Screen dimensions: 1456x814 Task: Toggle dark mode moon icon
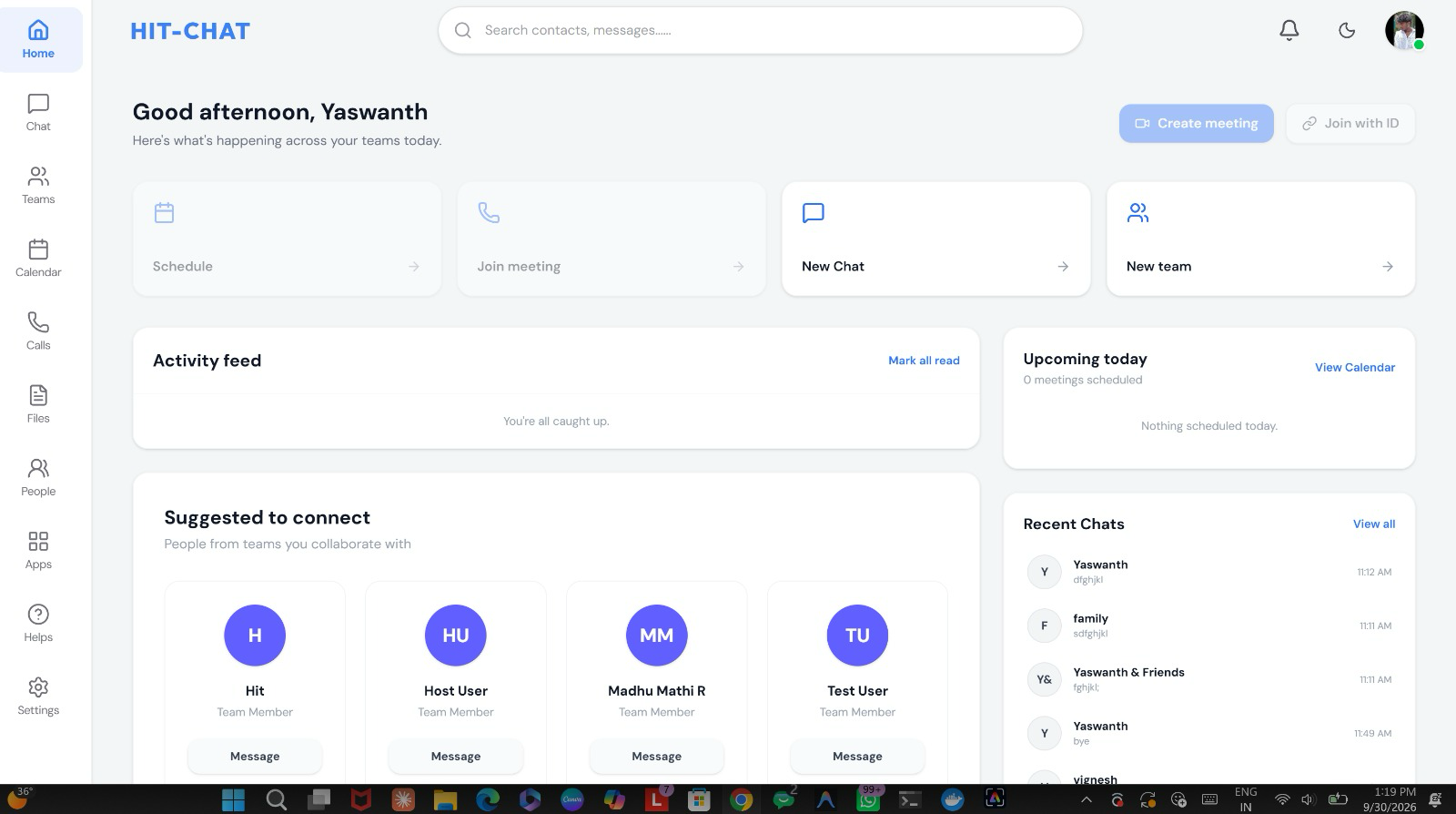1347,30
